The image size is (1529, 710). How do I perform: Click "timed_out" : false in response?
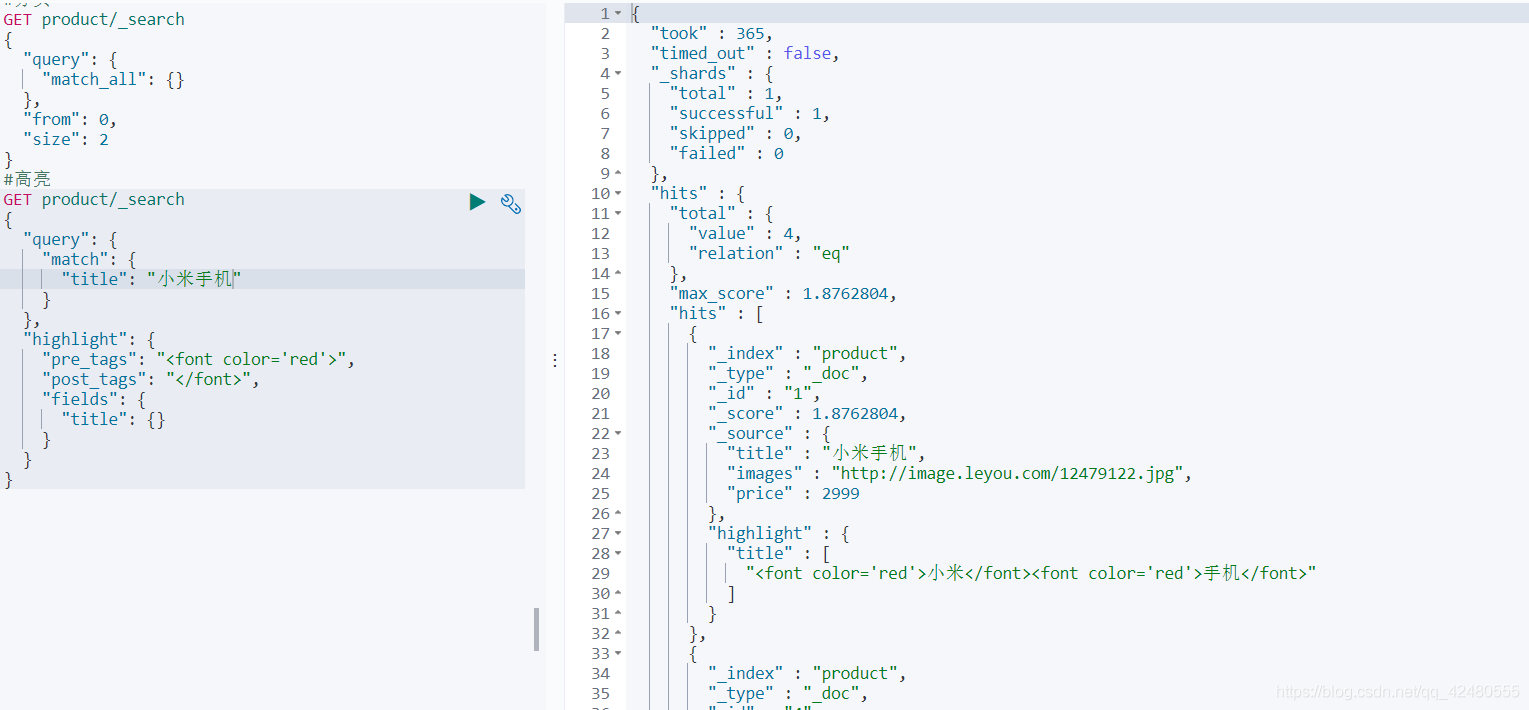[745, 53]
